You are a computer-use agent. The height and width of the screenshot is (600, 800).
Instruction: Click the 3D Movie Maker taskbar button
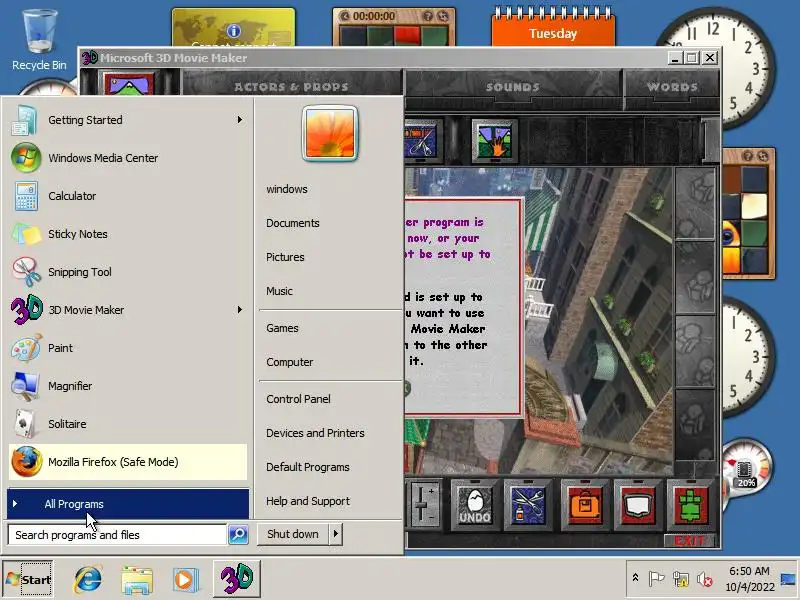pos(237,578)
